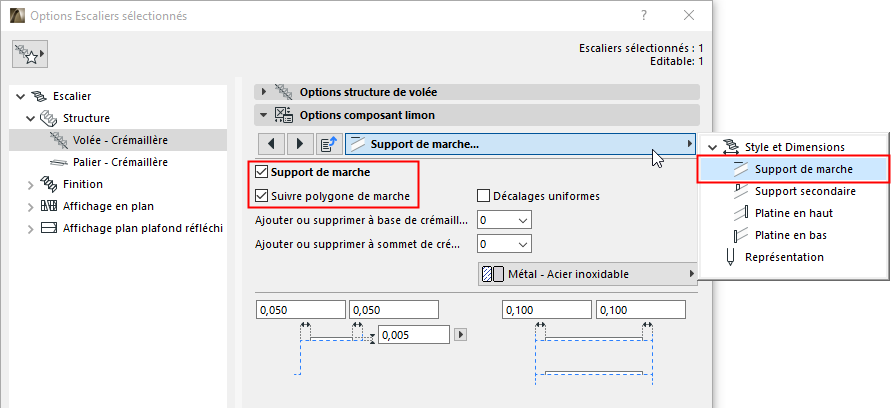Click the small arrow beside 0,005 field
Screen dimensions: 891x408
(x=461, y=335)
